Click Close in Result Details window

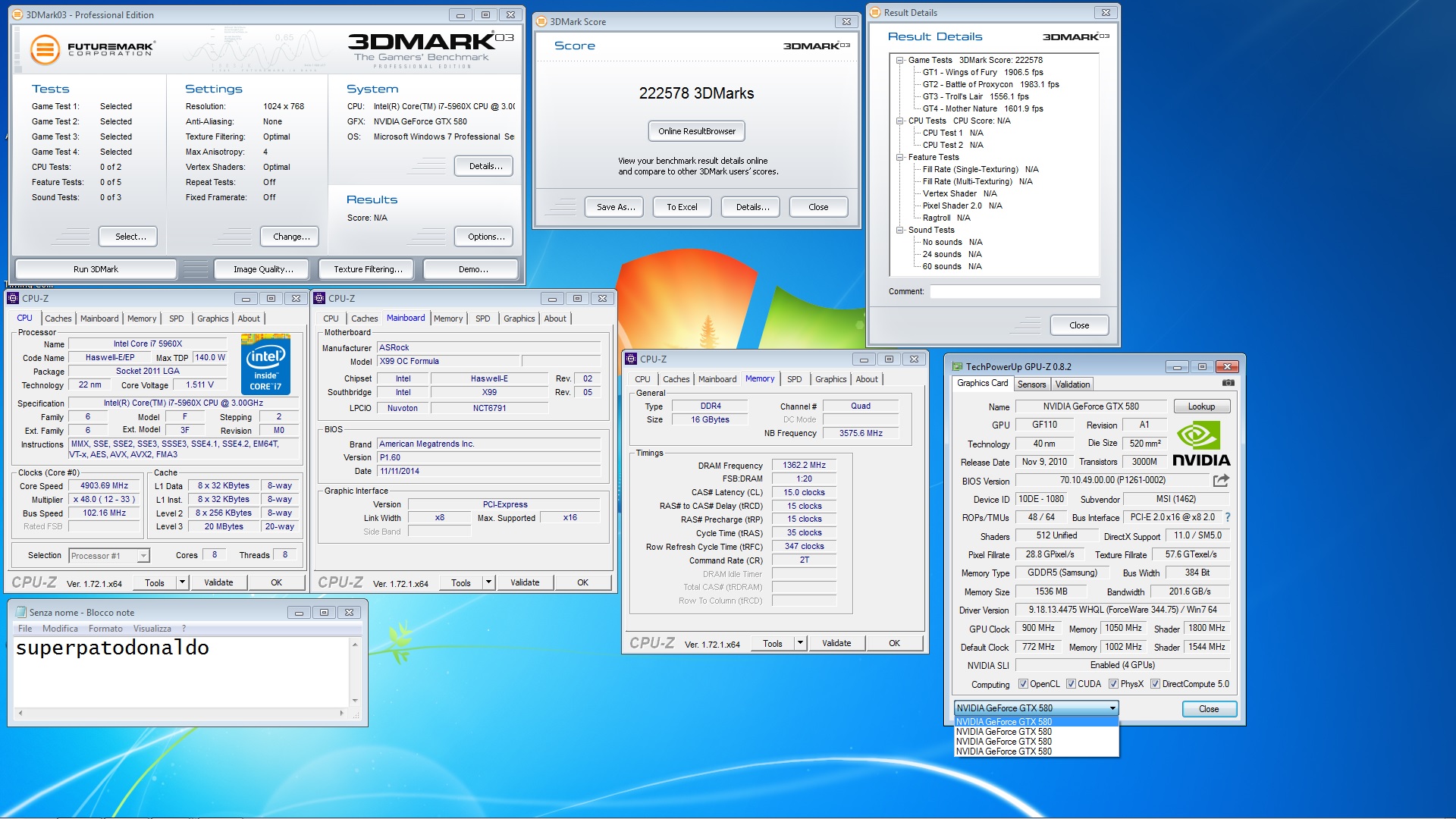pos(1078,325)
